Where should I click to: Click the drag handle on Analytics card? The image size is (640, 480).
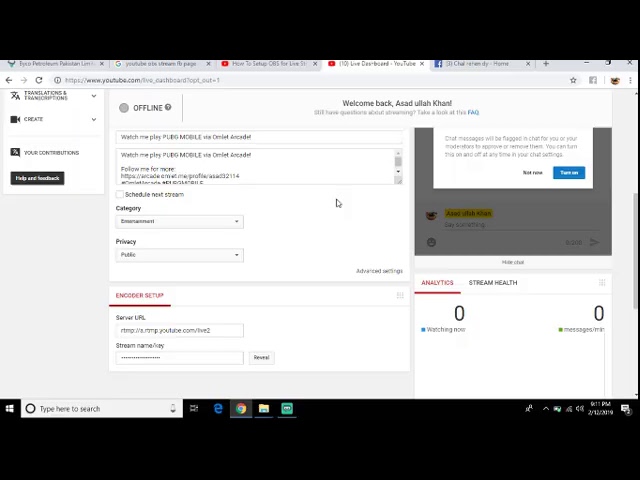602,282
